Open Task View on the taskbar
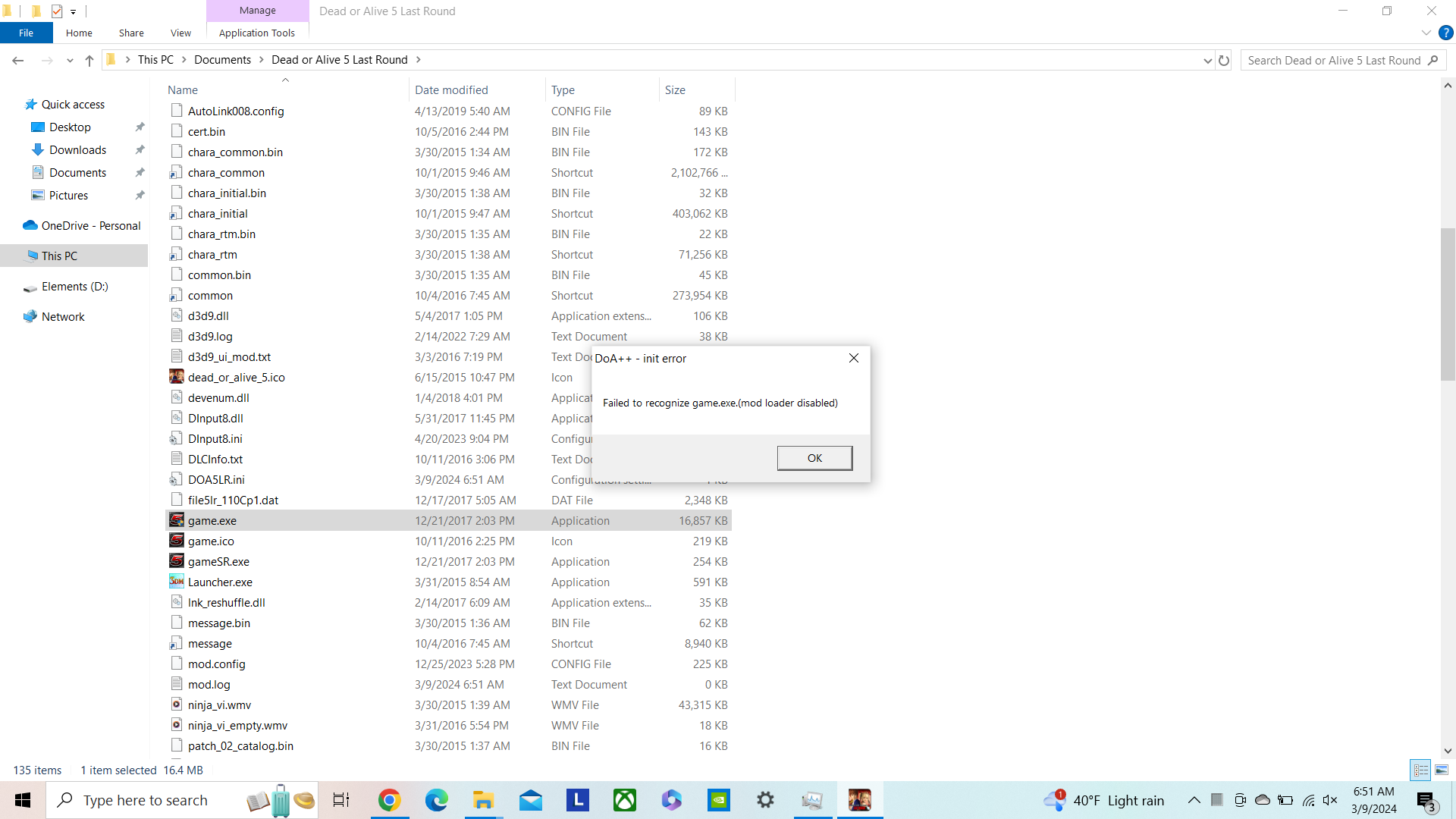The width and height of the screenshot is (1456, 819). (x=341, y=800)
